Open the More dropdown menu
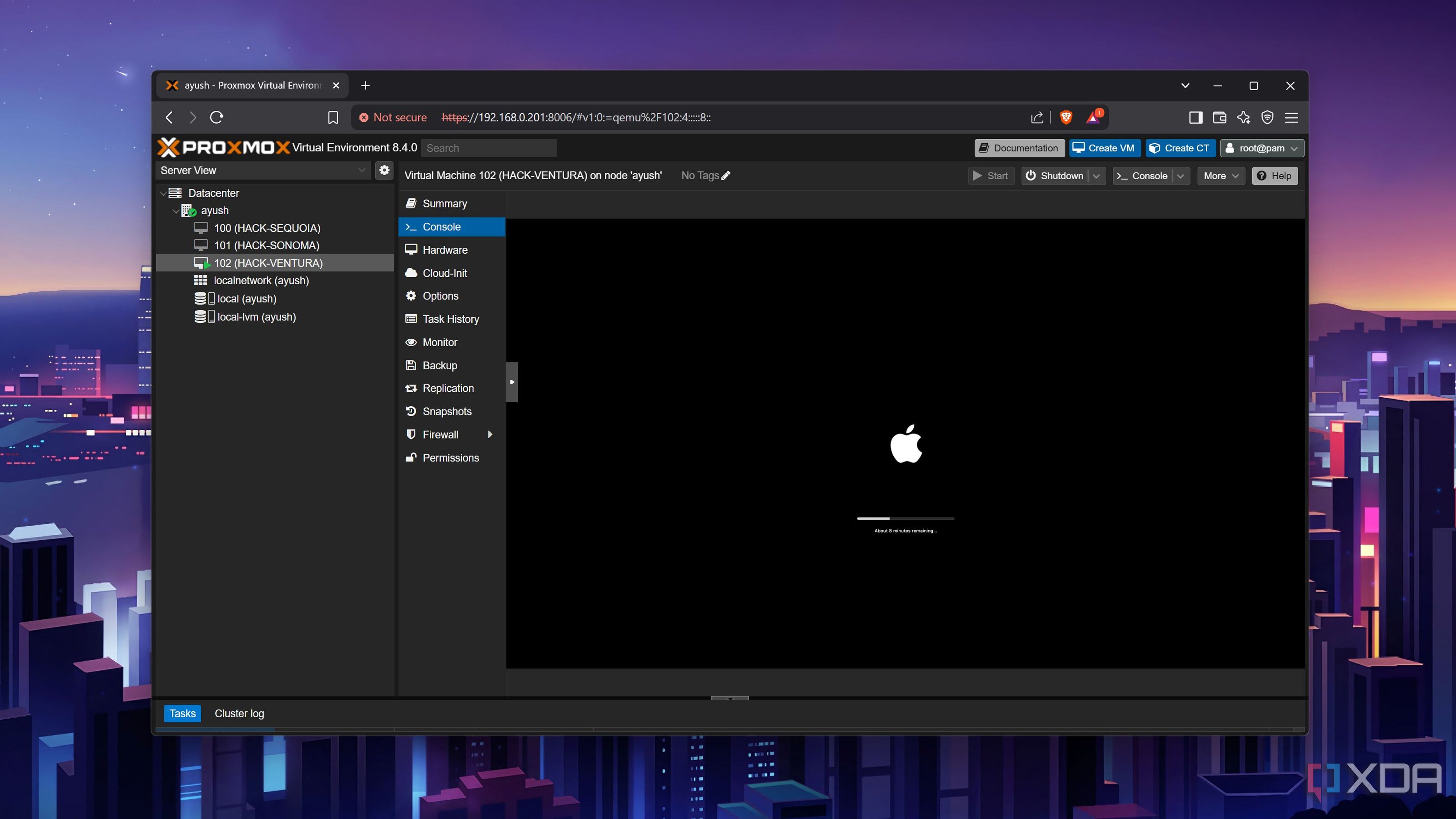 [1221, 176]
